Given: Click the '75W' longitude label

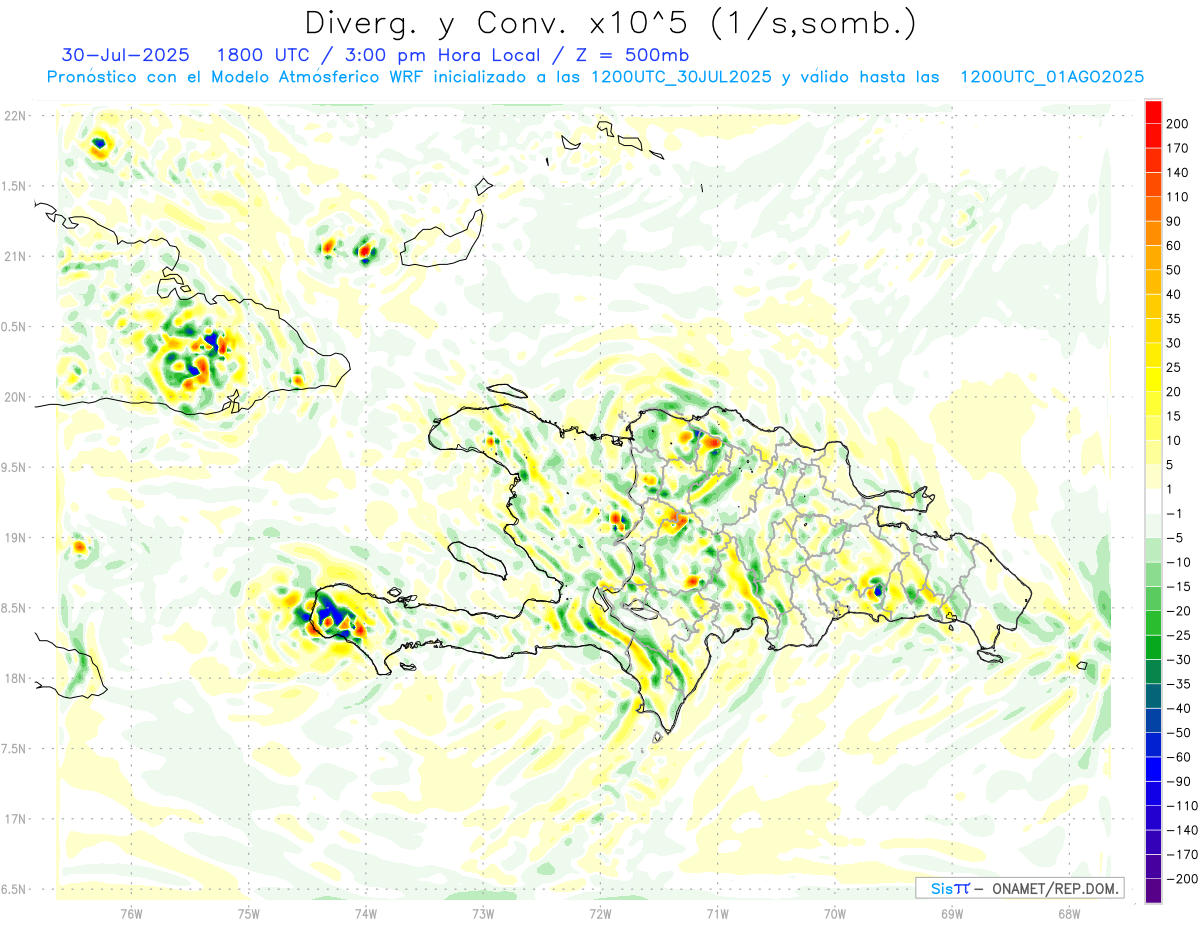Looking at the screenshot, I should click(x=248, y=913).
